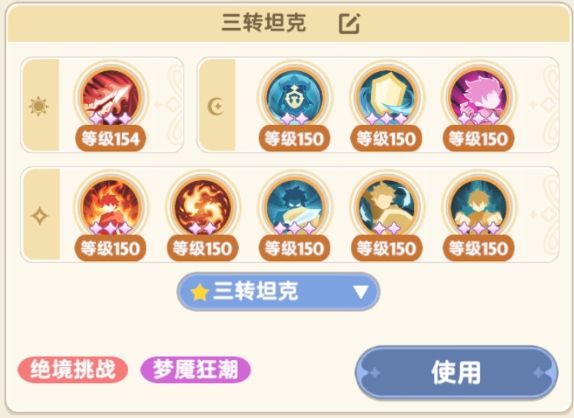Pick the pink-haired character skill icon

(x=478, y=97)
